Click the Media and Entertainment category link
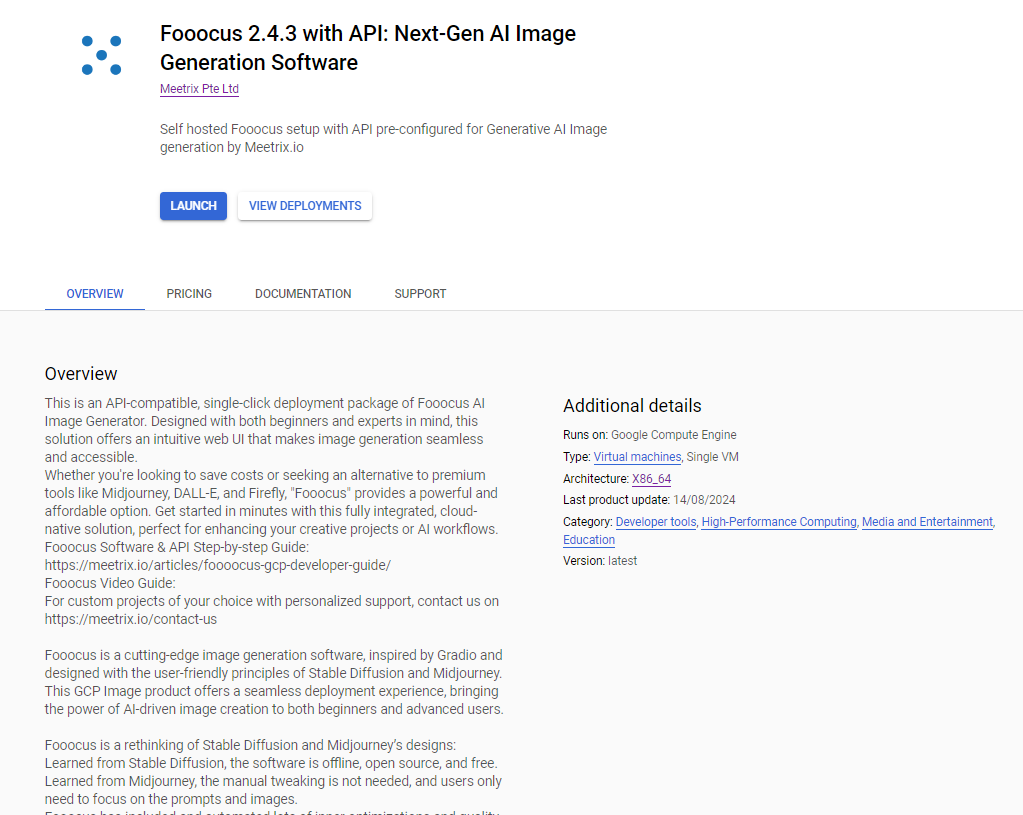1023x815 pixels. click(x=926, y=521)
